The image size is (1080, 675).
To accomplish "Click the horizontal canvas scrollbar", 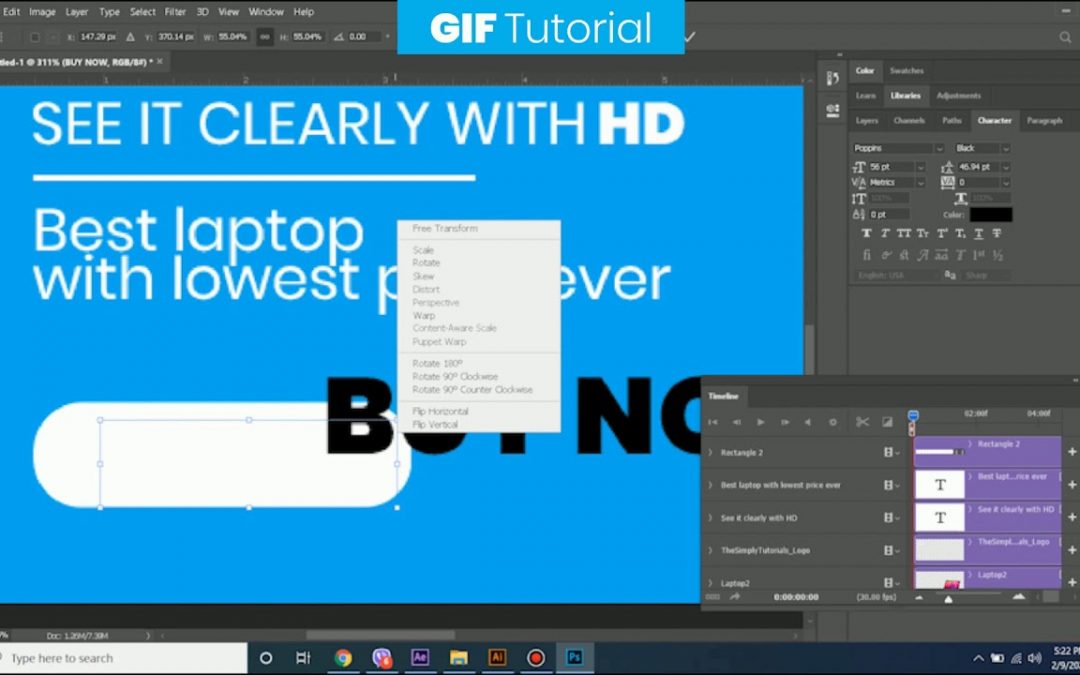I will click(x=380, y=635).
